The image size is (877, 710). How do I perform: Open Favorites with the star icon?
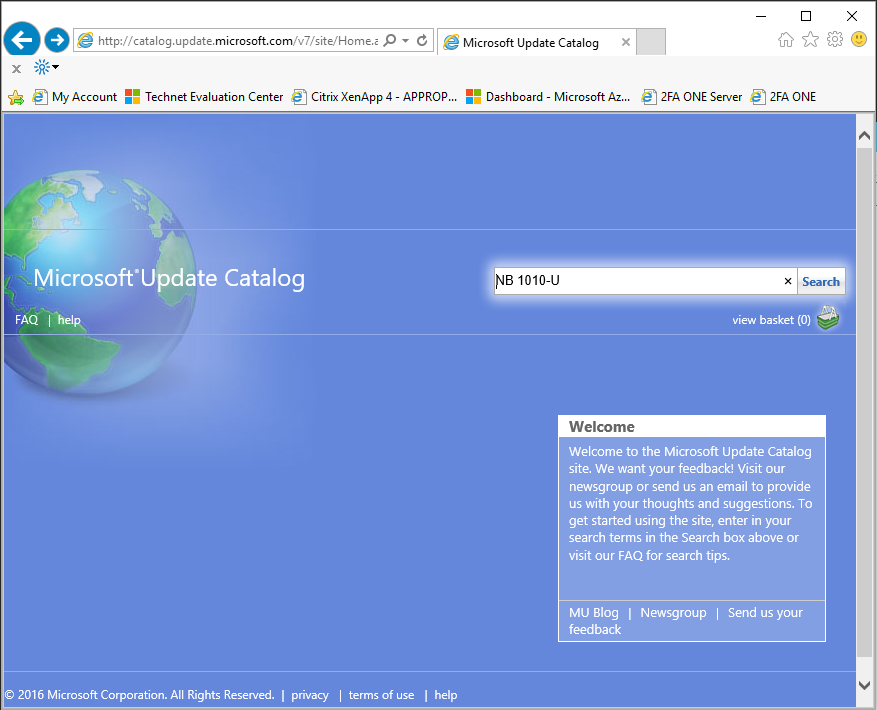pos(810,39)
